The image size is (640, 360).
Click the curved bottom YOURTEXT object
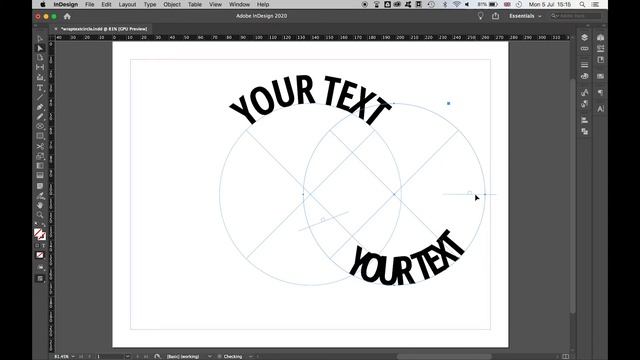tap(407, 259)
